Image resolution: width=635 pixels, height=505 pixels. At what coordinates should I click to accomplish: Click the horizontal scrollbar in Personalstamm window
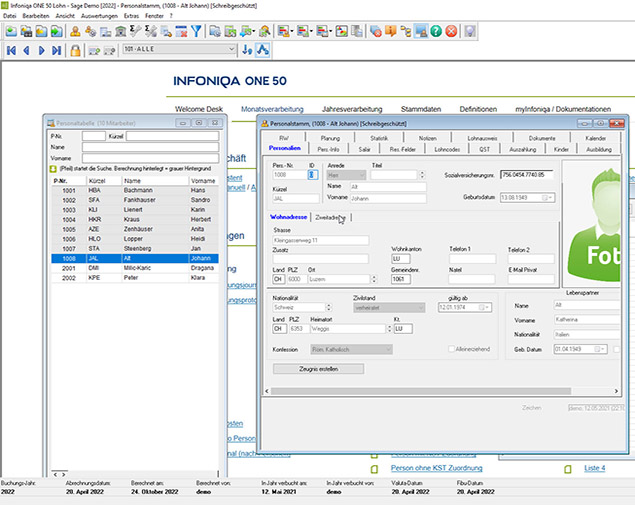coord(421,391)
